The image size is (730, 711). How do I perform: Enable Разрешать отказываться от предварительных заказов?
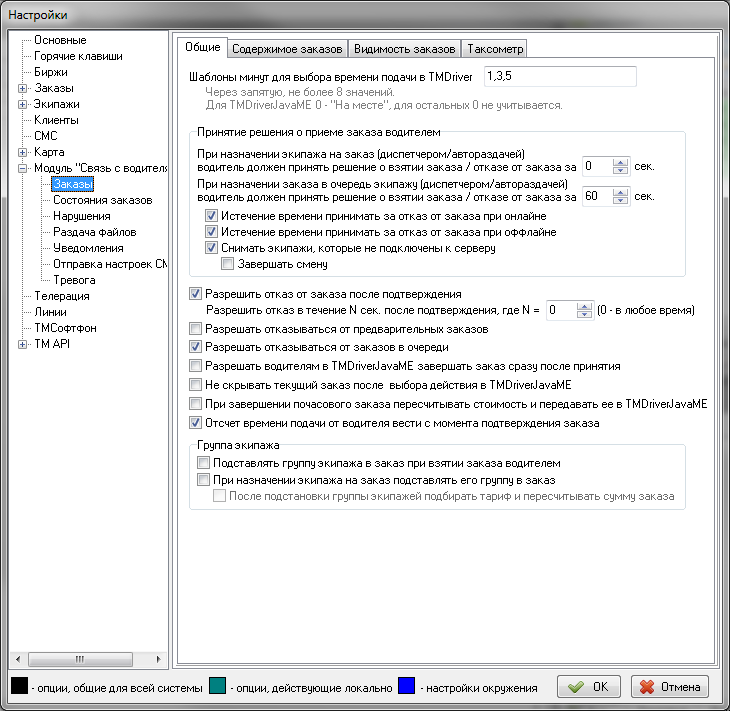click(x=195, y=329)
